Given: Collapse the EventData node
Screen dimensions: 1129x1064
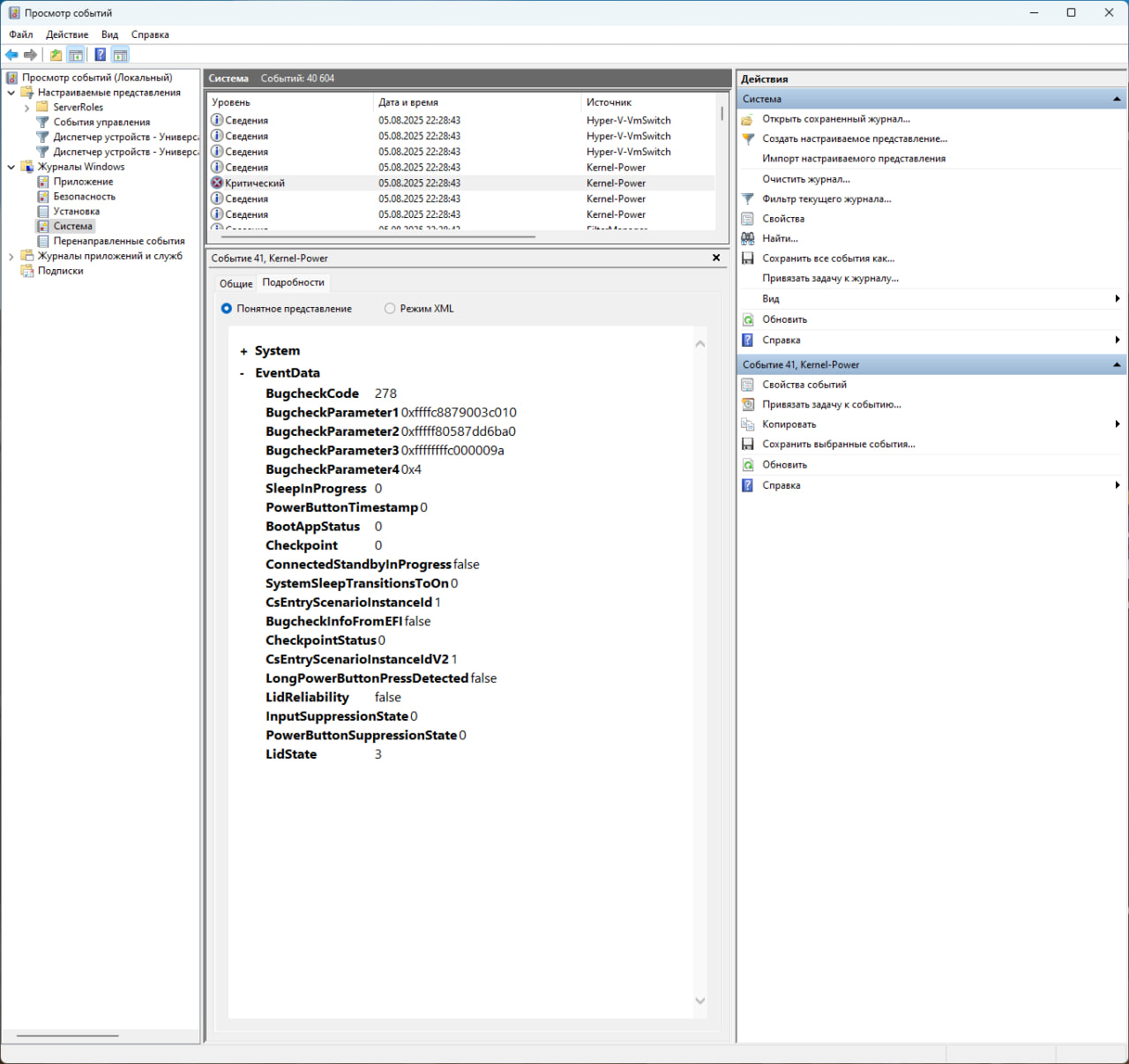Looking at the screenshot, I should coord(243,374).
